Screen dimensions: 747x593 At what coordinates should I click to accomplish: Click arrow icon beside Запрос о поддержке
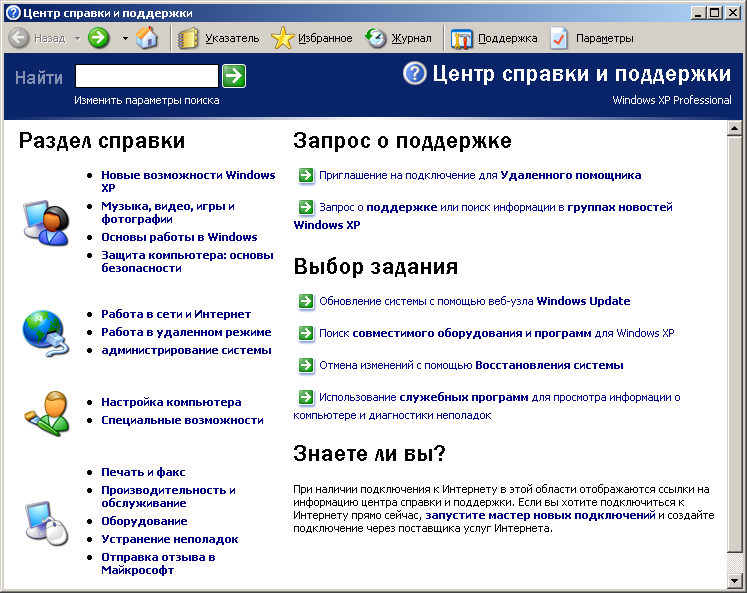[306, 207]
